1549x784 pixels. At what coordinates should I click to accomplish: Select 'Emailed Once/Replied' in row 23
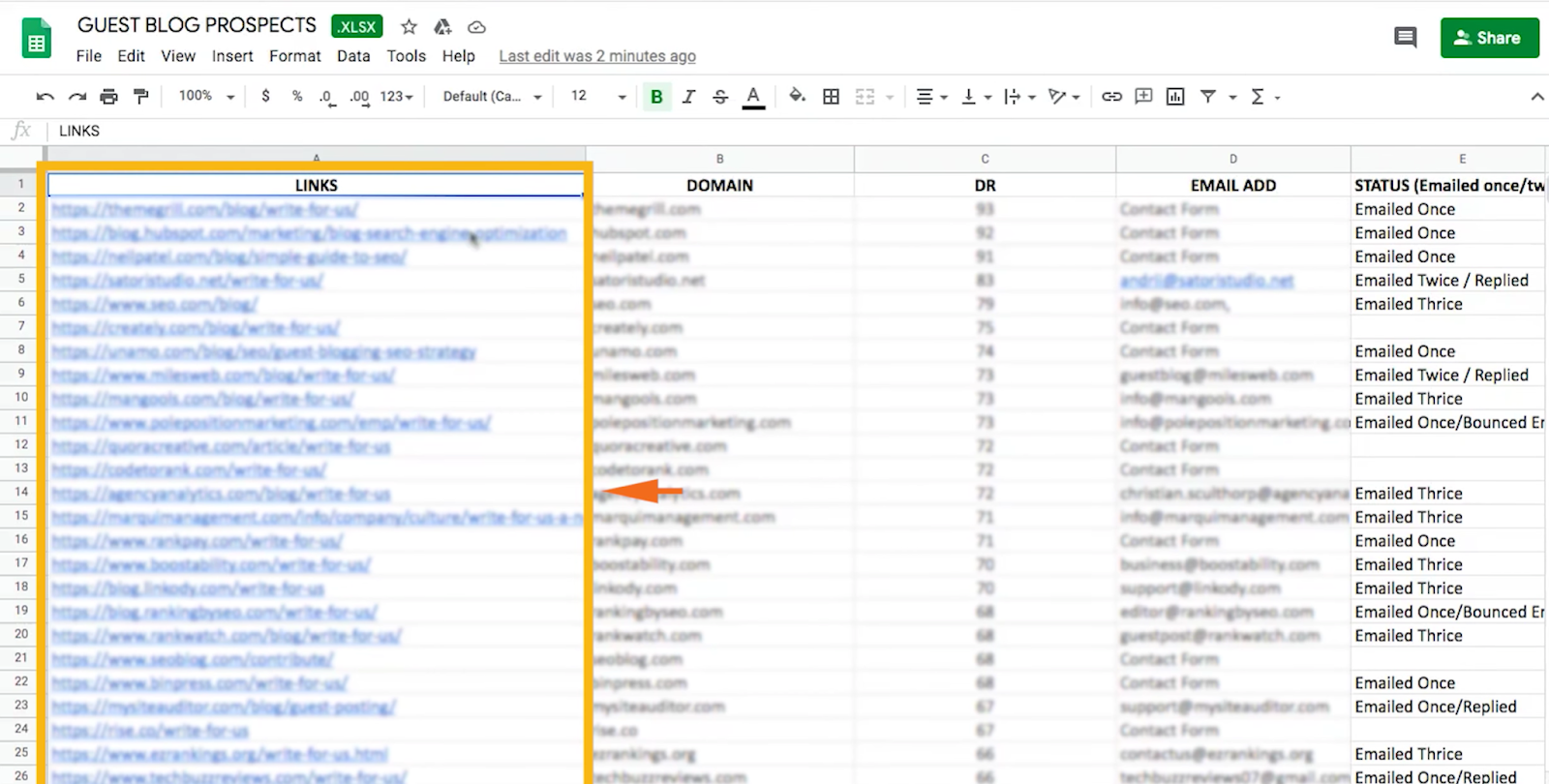pyautogui.click(x=1436, y=707)
